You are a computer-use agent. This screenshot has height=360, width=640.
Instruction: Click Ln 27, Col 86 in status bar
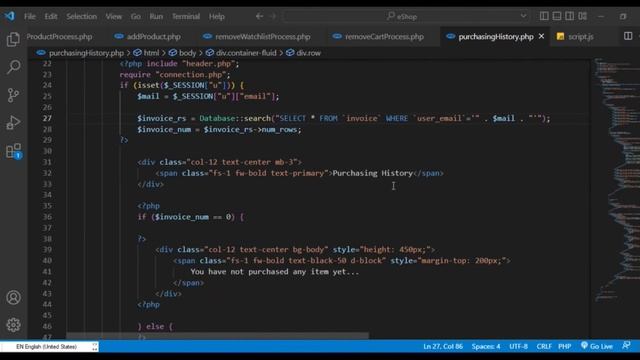443,346
